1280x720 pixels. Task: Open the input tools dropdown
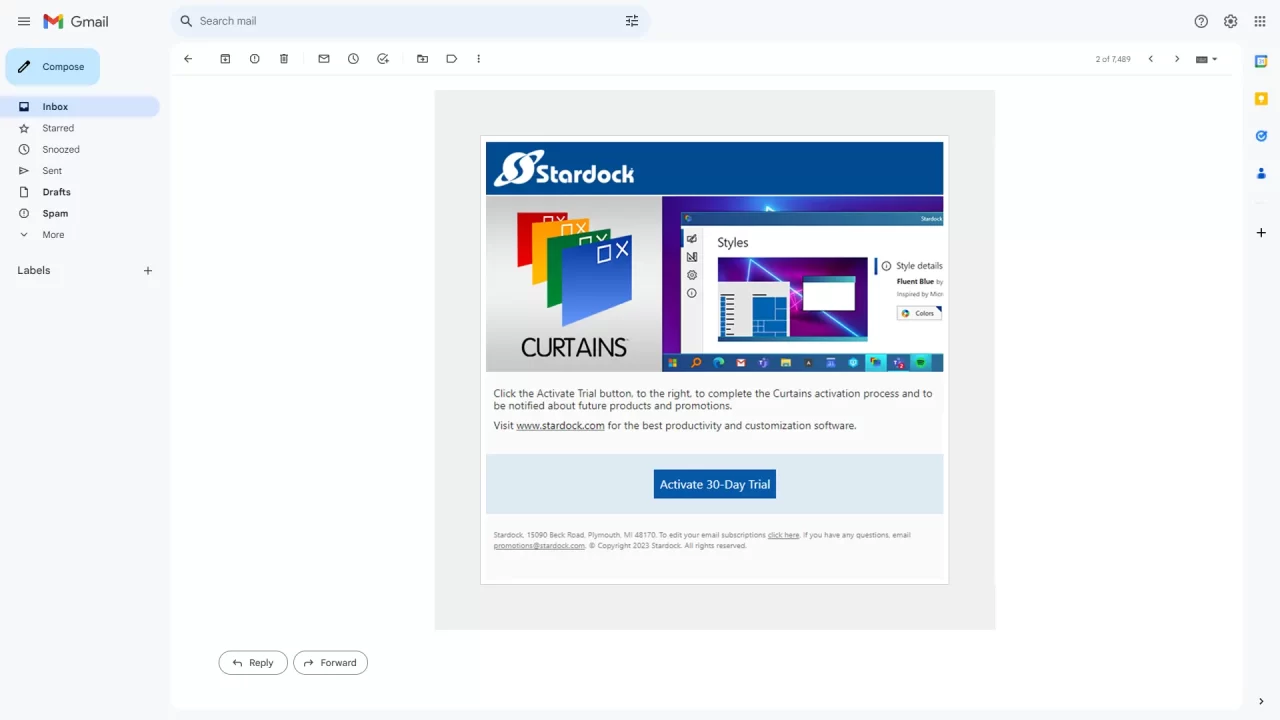point(1207,59)
